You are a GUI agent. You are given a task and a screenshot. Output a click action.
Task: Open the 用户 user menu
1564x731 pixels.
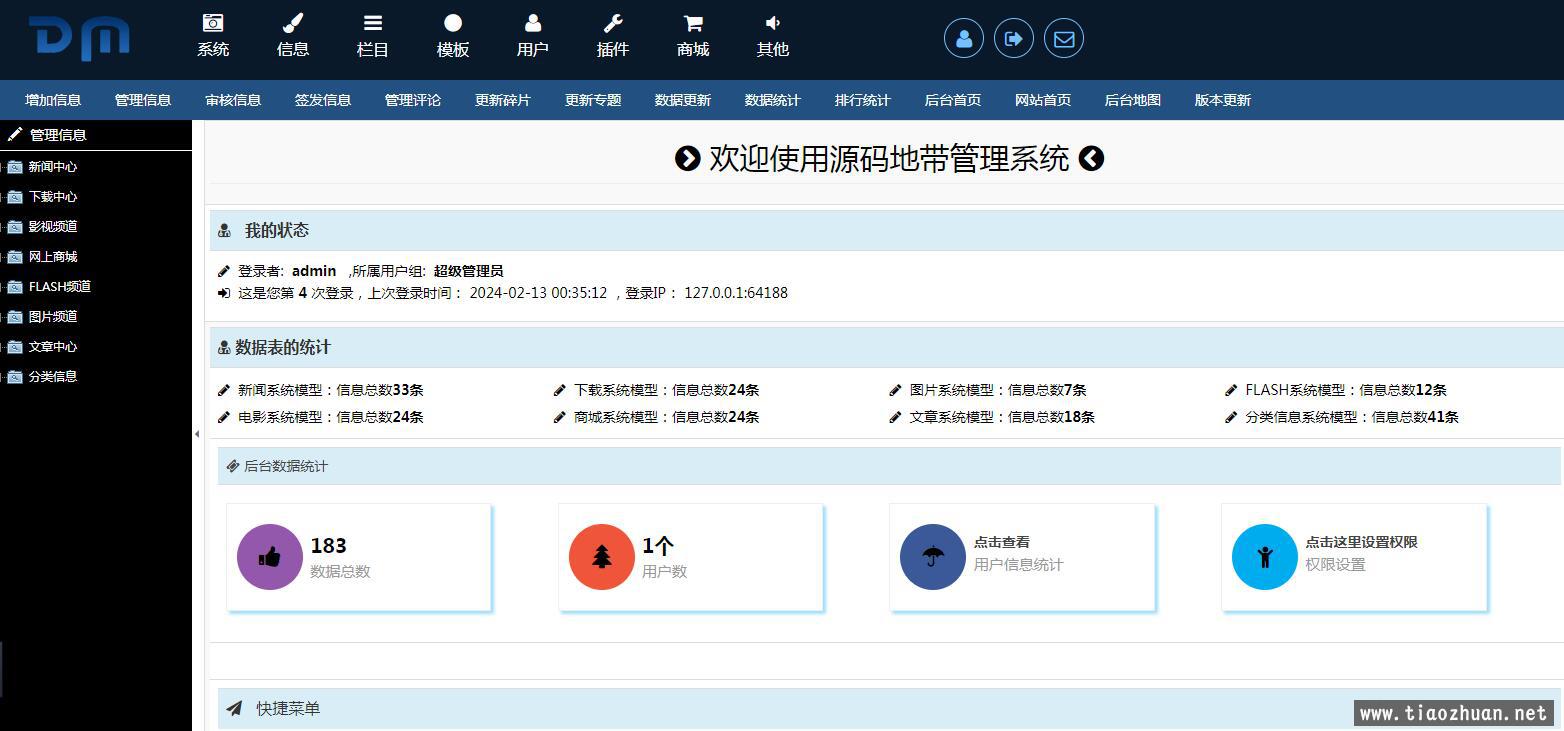tap(533, 36)
